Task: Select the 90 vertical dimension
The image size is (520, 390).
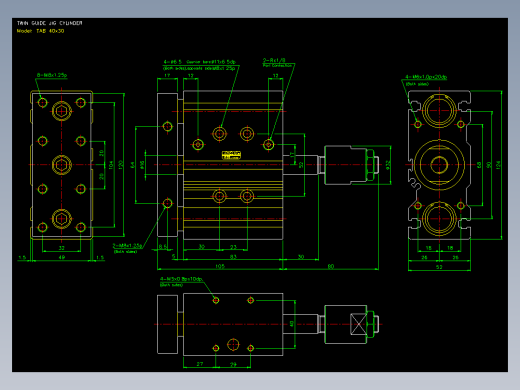Action: pyautogui.click(x=489, y=165)
